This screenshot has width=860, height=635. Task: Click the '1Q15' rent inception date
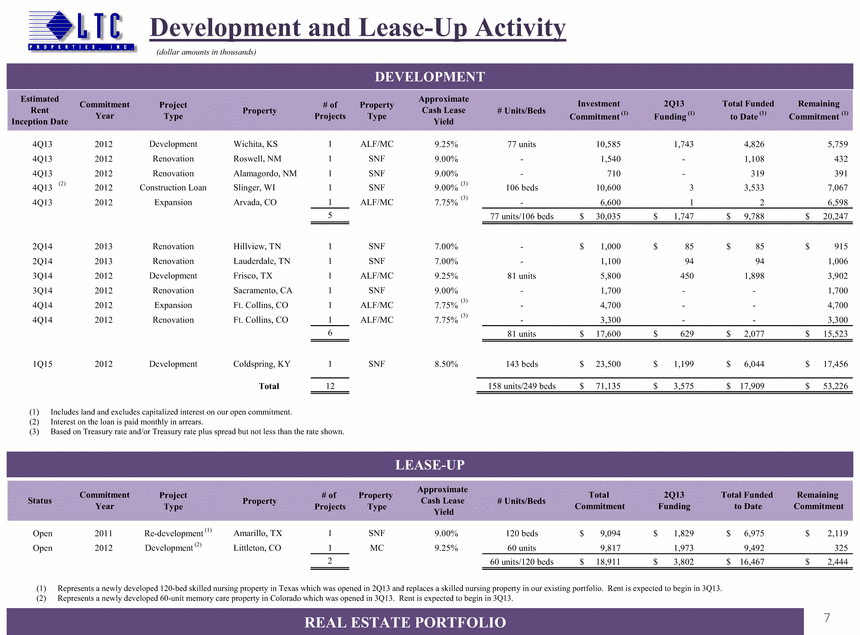tap(42, 364)
